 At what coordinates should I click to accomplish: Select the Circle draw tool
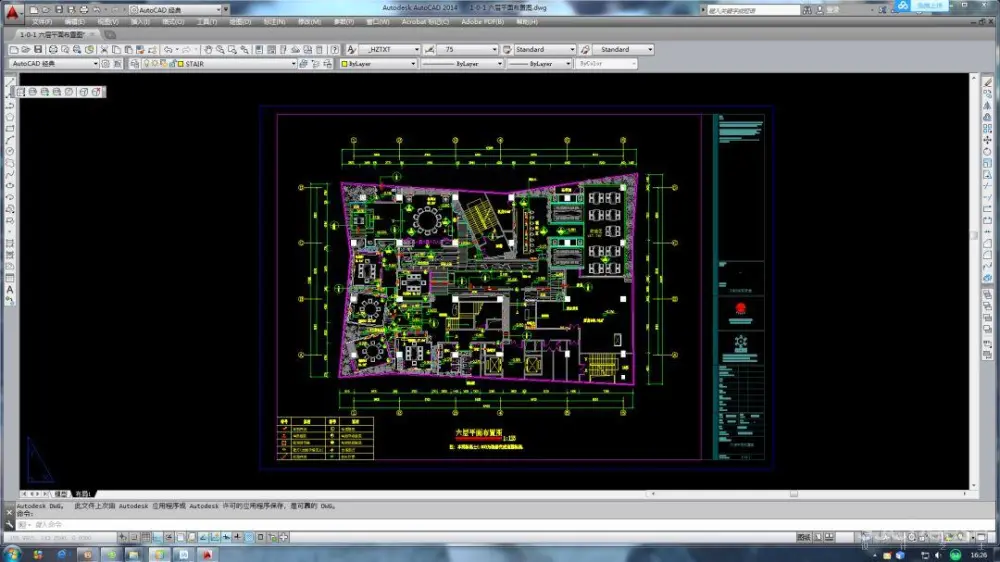[10, 151]
